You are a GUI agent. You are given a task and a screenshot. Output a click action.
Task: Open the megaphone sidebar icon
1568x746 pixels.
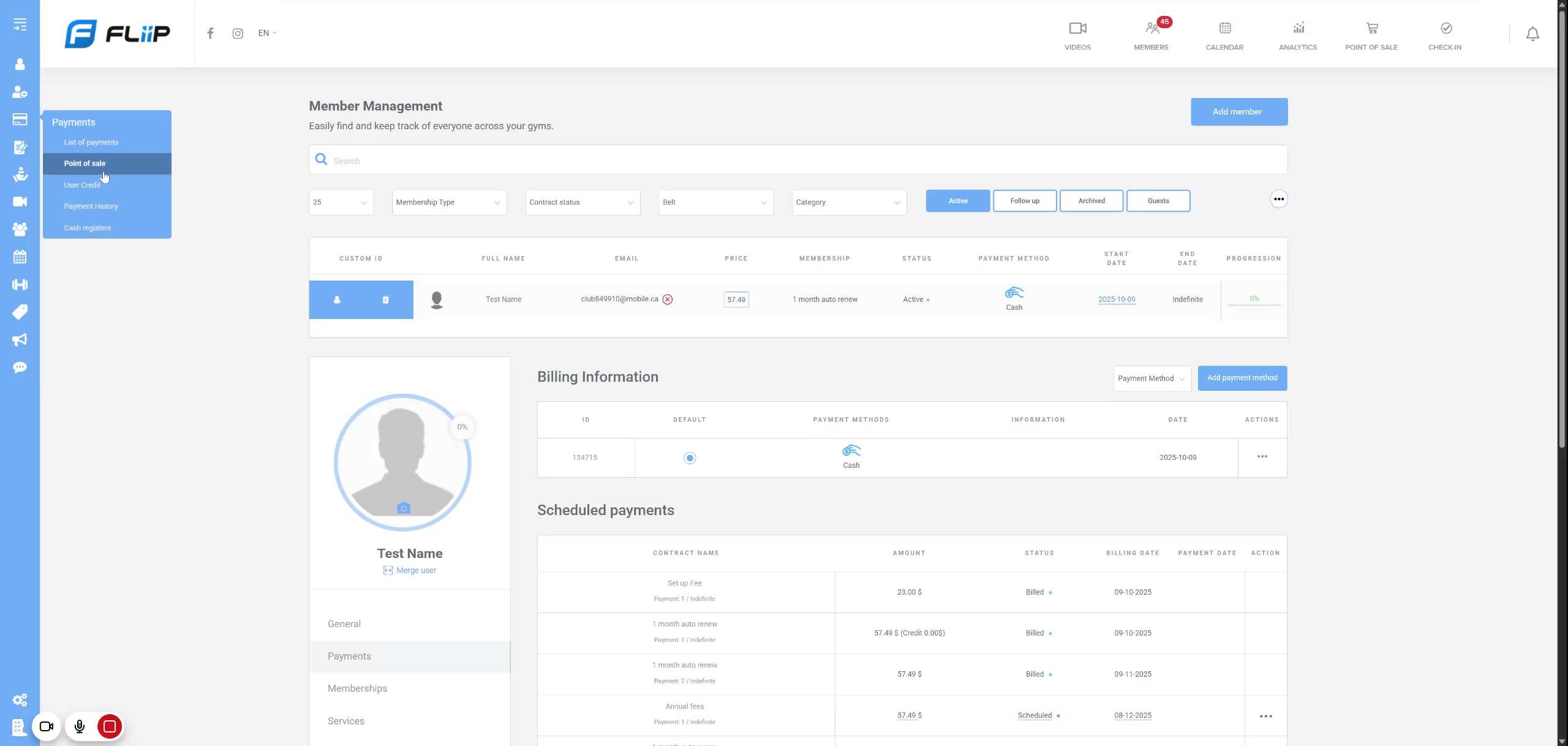[x=20, y=340]
